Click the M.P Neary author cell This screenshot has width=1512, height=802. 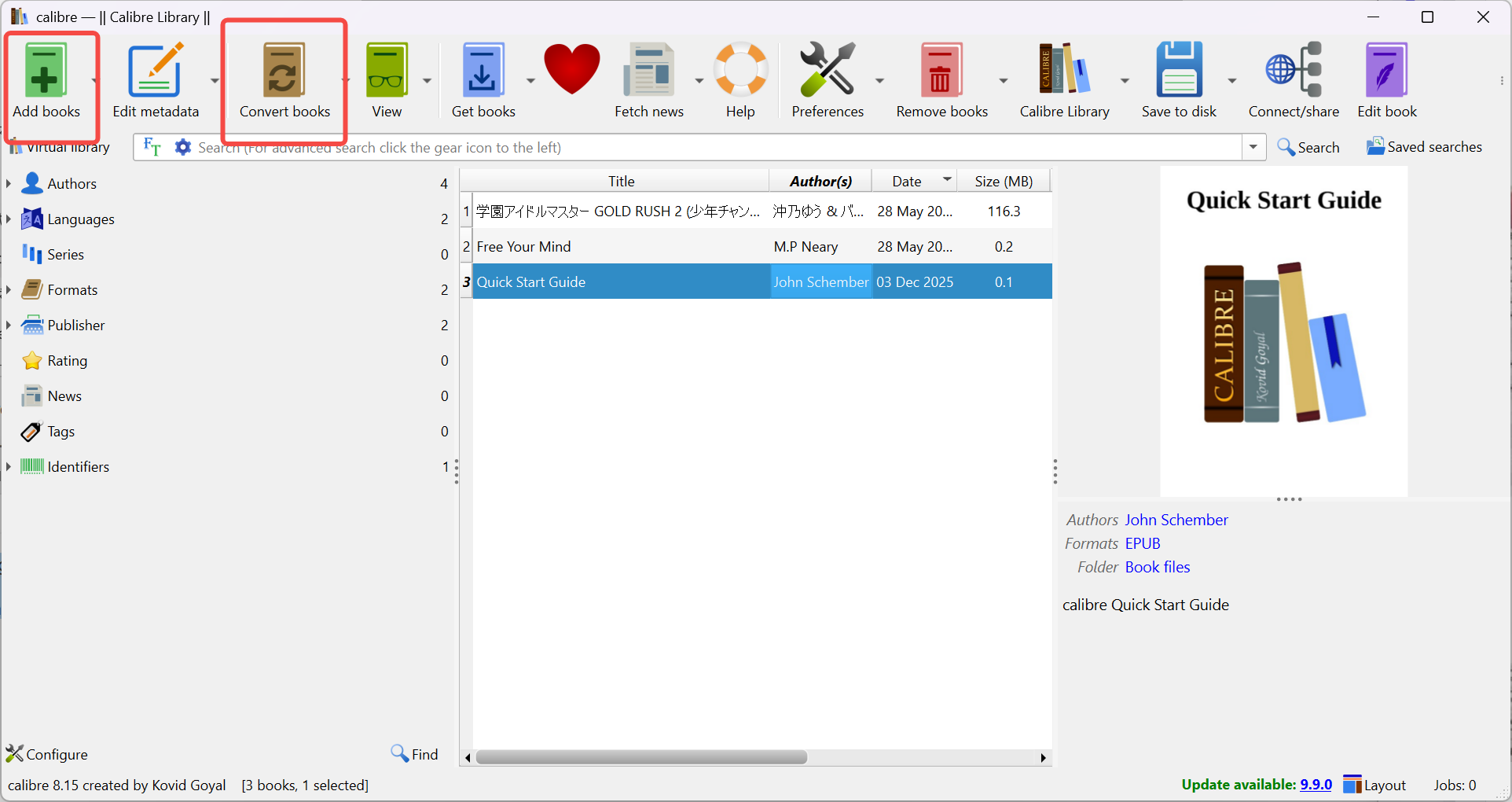click(x=820, y=247)
